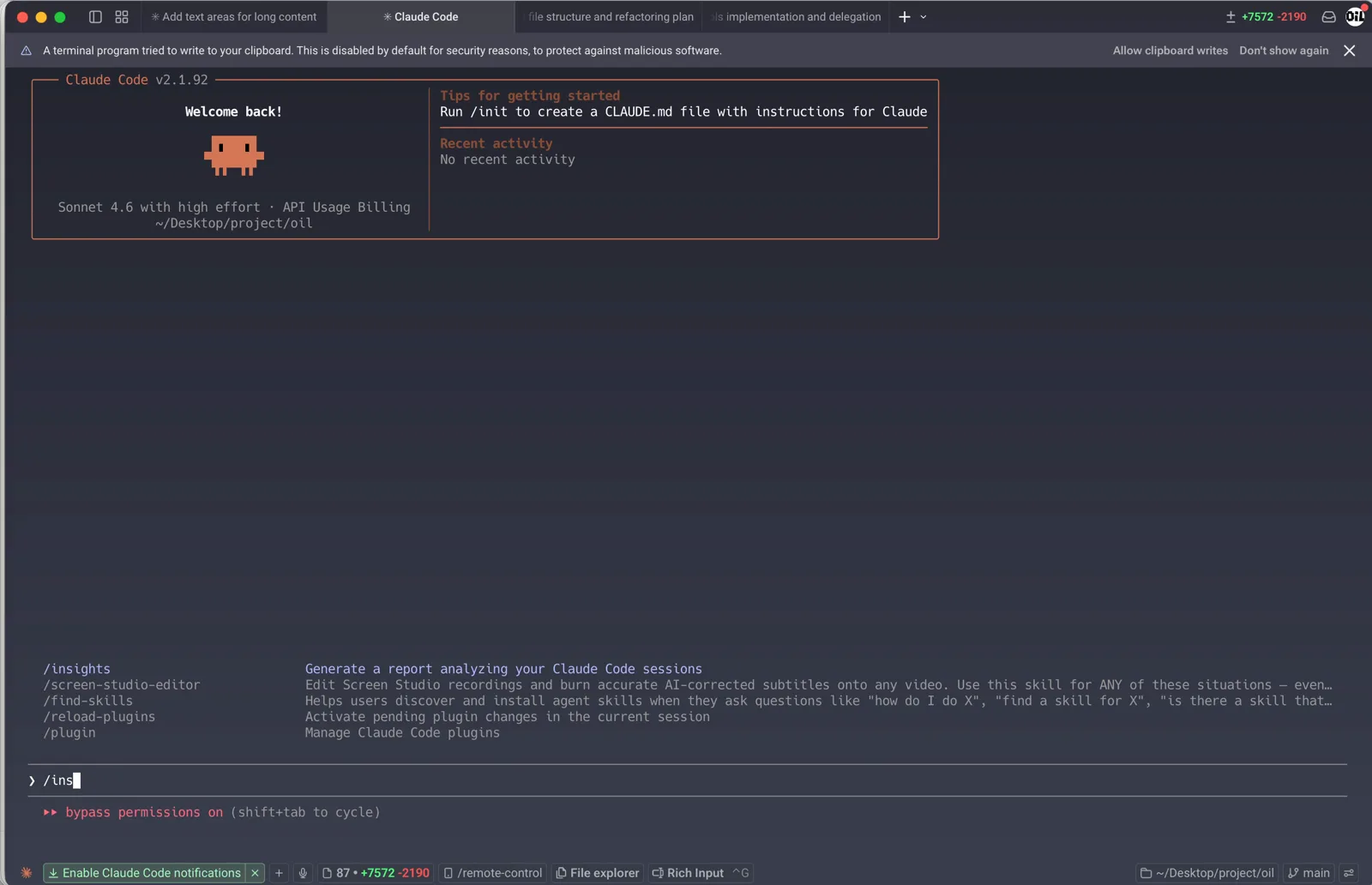
Task: Select the /insights command suggestion
Action: [x=77, y=669]
